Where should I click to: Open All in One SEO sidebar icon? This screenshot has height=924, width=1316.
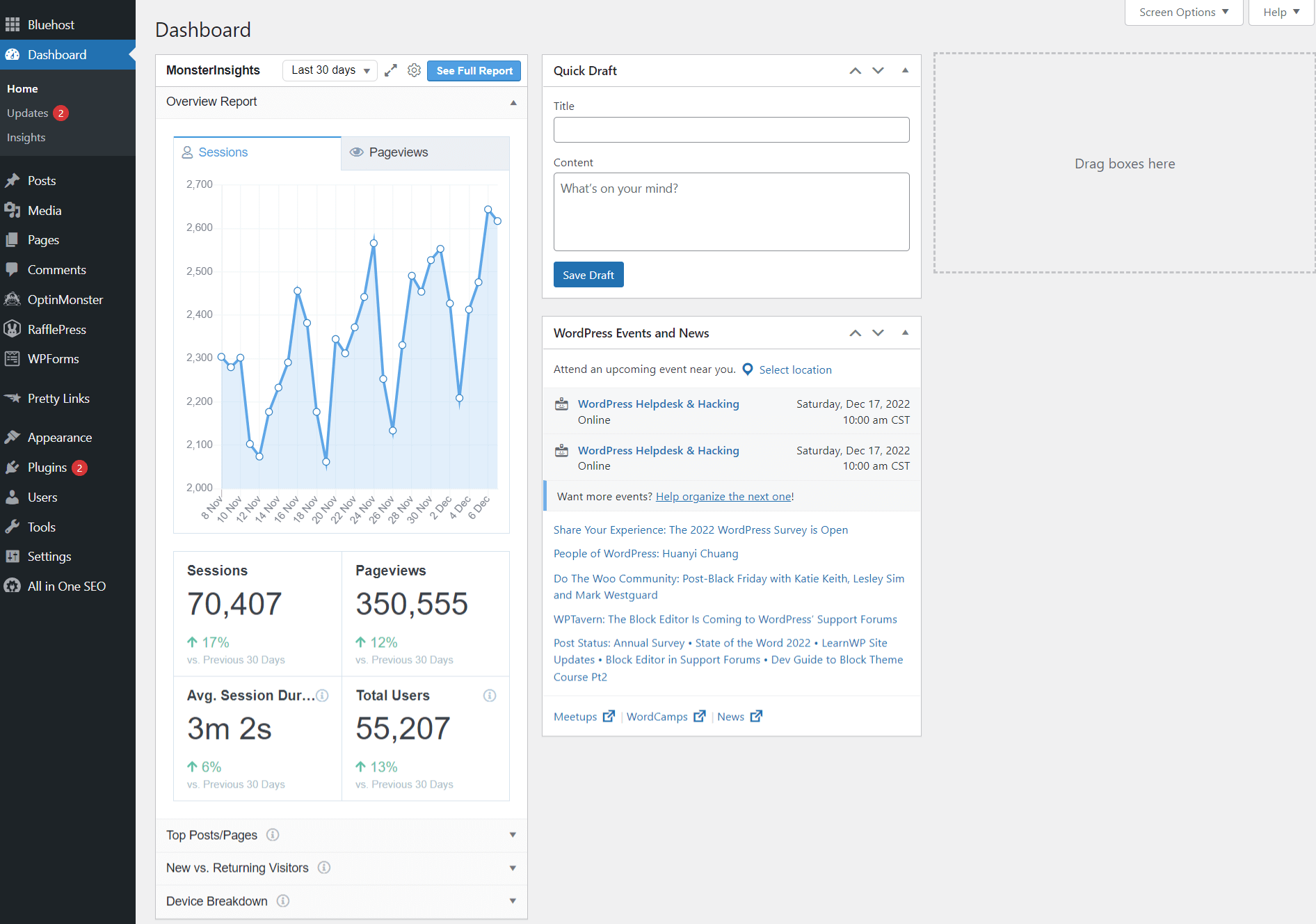click(13, 586)
